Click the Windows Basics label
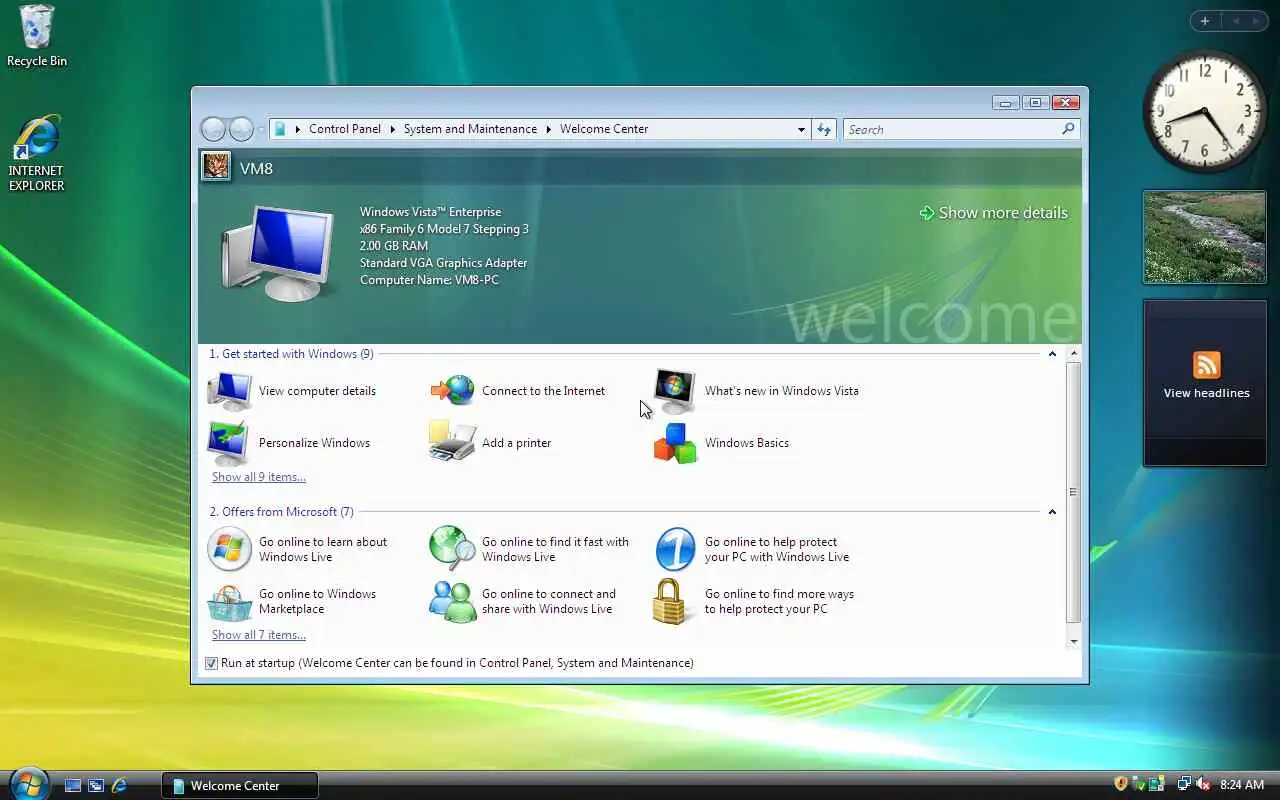Image resolution: width=1280 pixels, height=800 pixels. click(x=747, y=443)
